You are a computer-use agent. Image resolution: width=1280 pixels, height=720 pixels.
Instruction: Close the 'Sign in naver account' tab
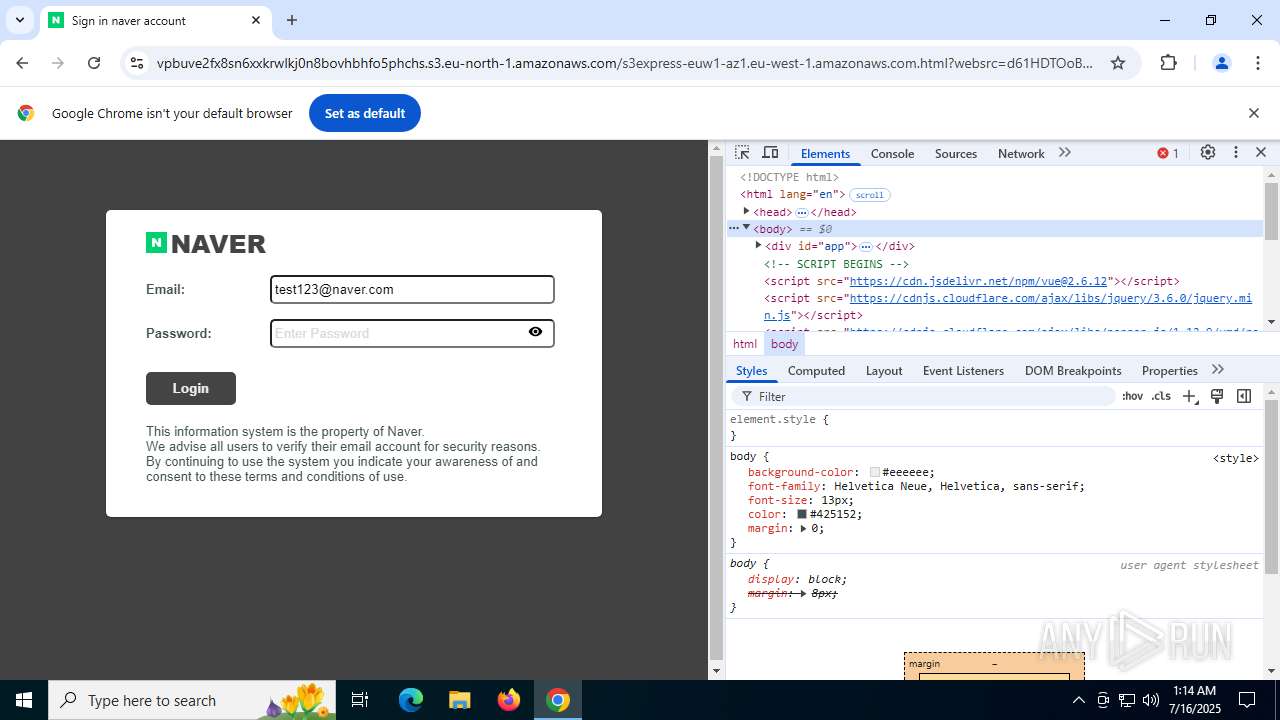(x=256, y=20)
